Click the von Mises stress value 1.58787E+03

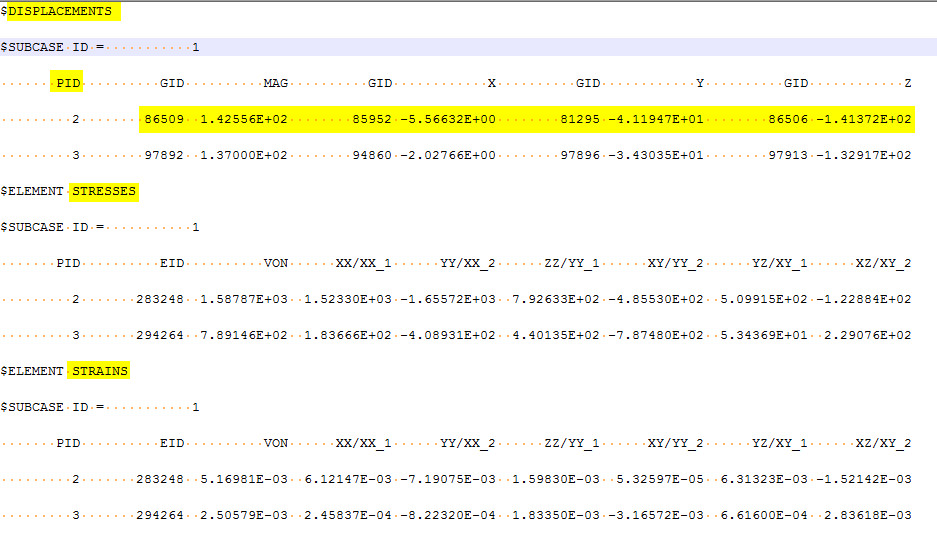tap(244, 299)
